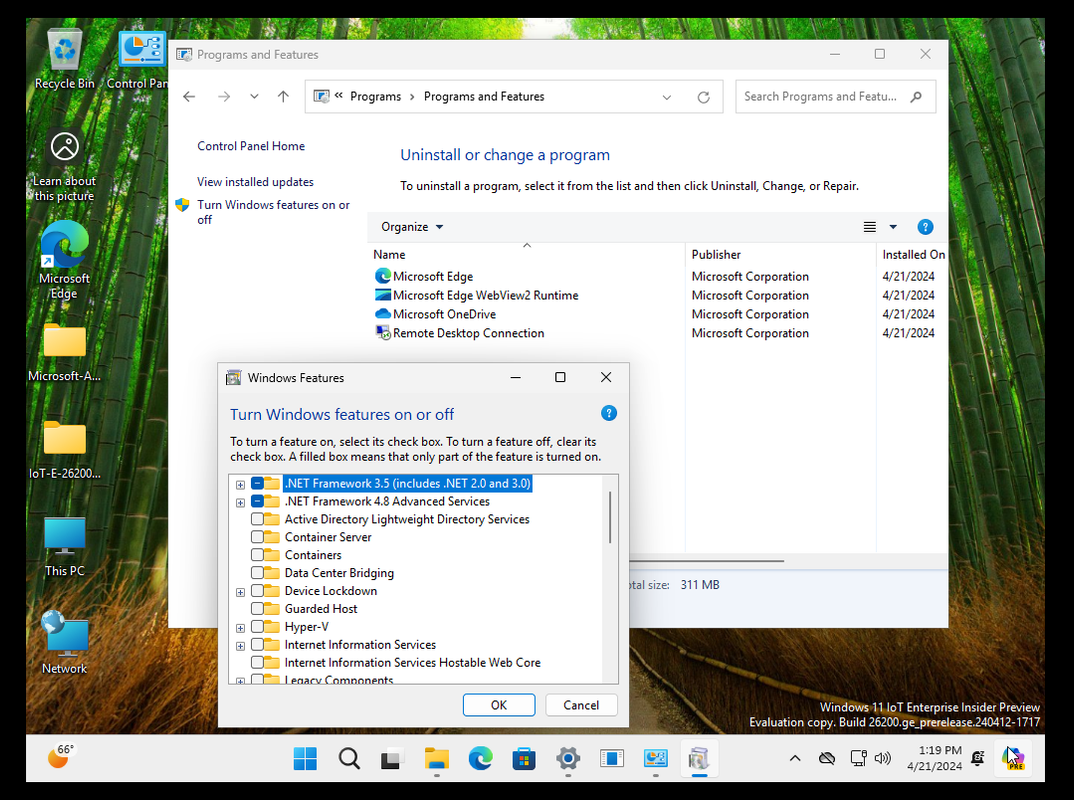Expand the Hyper-V feature node

(x=240, y=628)
